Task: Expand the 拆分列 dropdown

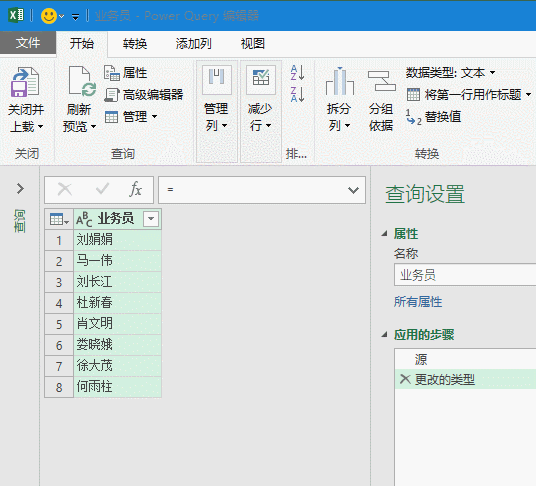Action: click(x=347, y=126)
